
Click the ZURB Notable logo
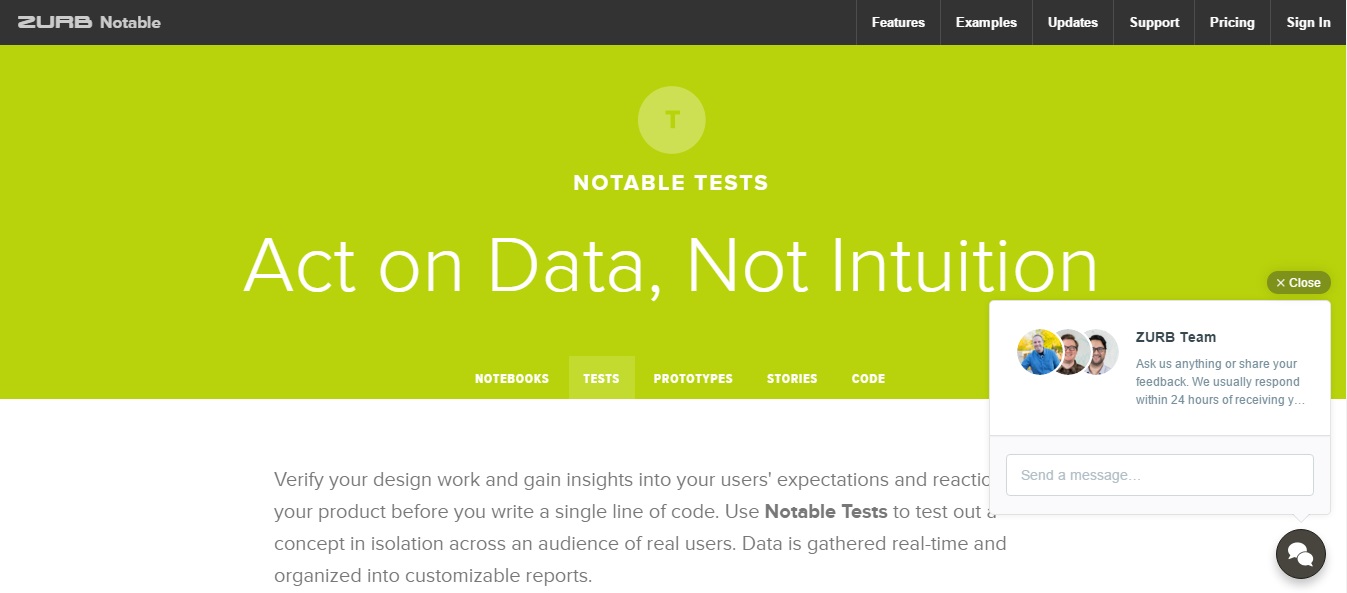pos(89,22)
